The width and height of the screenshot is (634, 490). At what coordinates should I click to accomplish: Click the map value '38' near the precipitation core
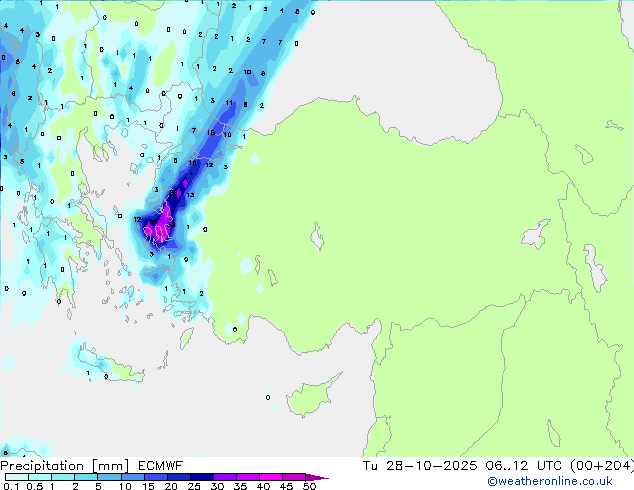[173, 192]
